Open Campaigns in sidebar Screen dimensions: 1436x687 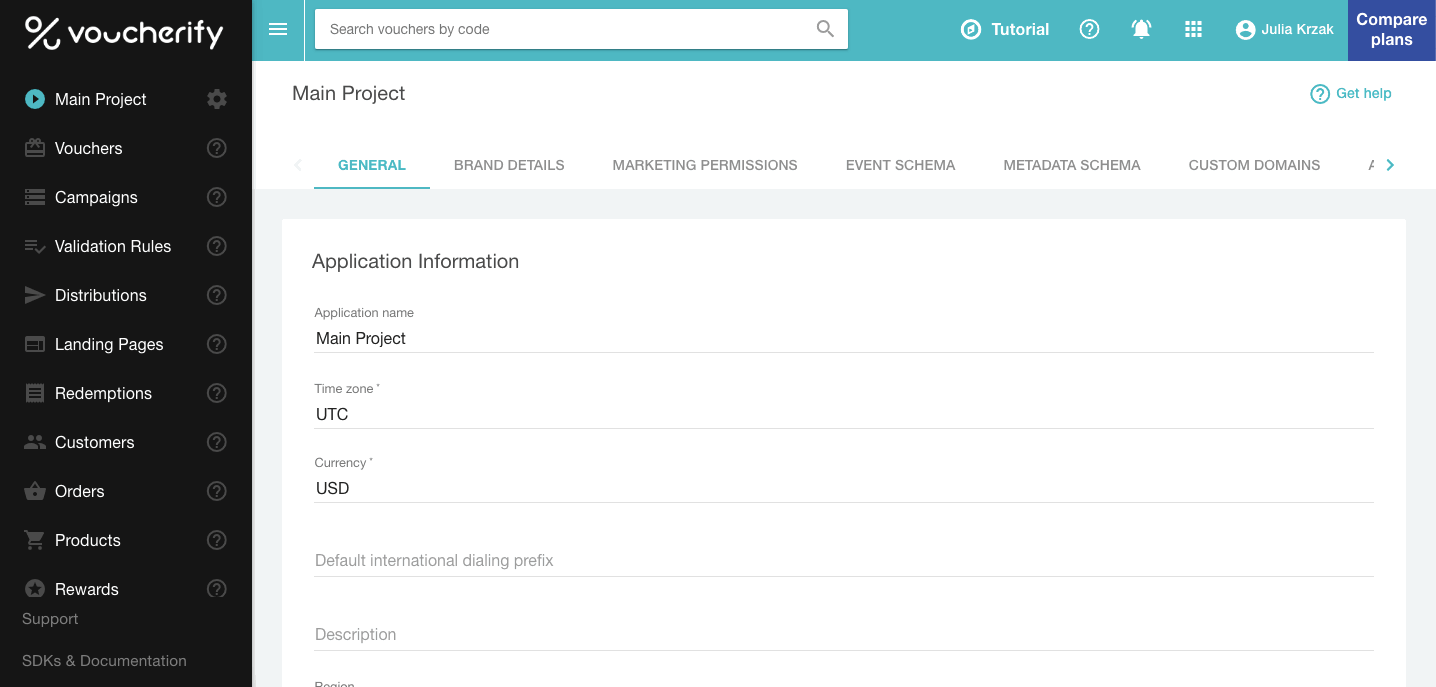[96, 197]
